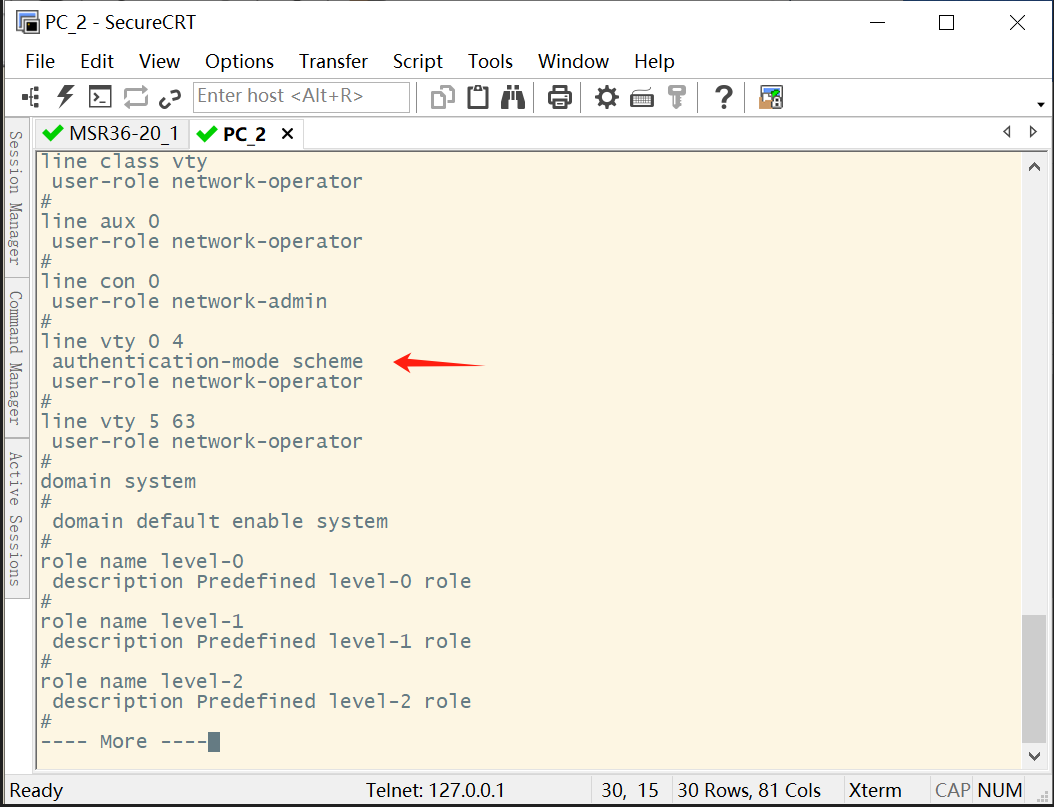The height and width of the screenshot is (807, 1054).
Task: Open Find with the binoculars icon
Action: 513,97
